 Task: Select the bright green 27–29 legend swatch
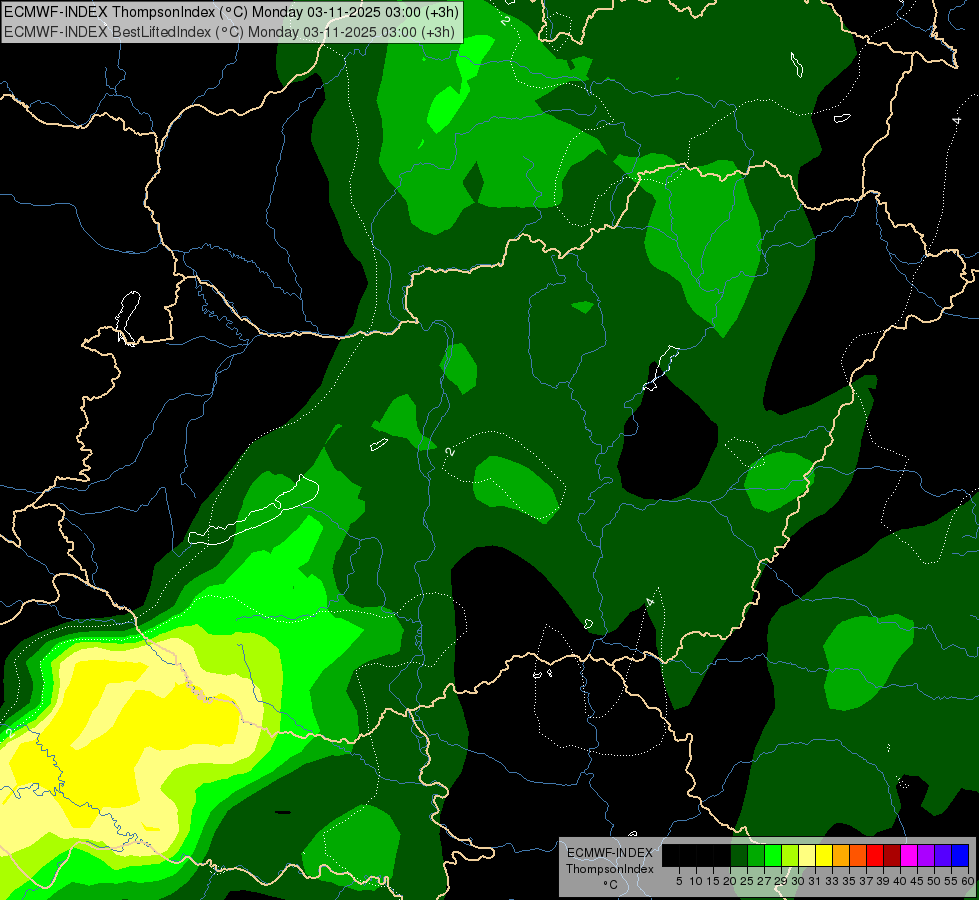[773, 856]
